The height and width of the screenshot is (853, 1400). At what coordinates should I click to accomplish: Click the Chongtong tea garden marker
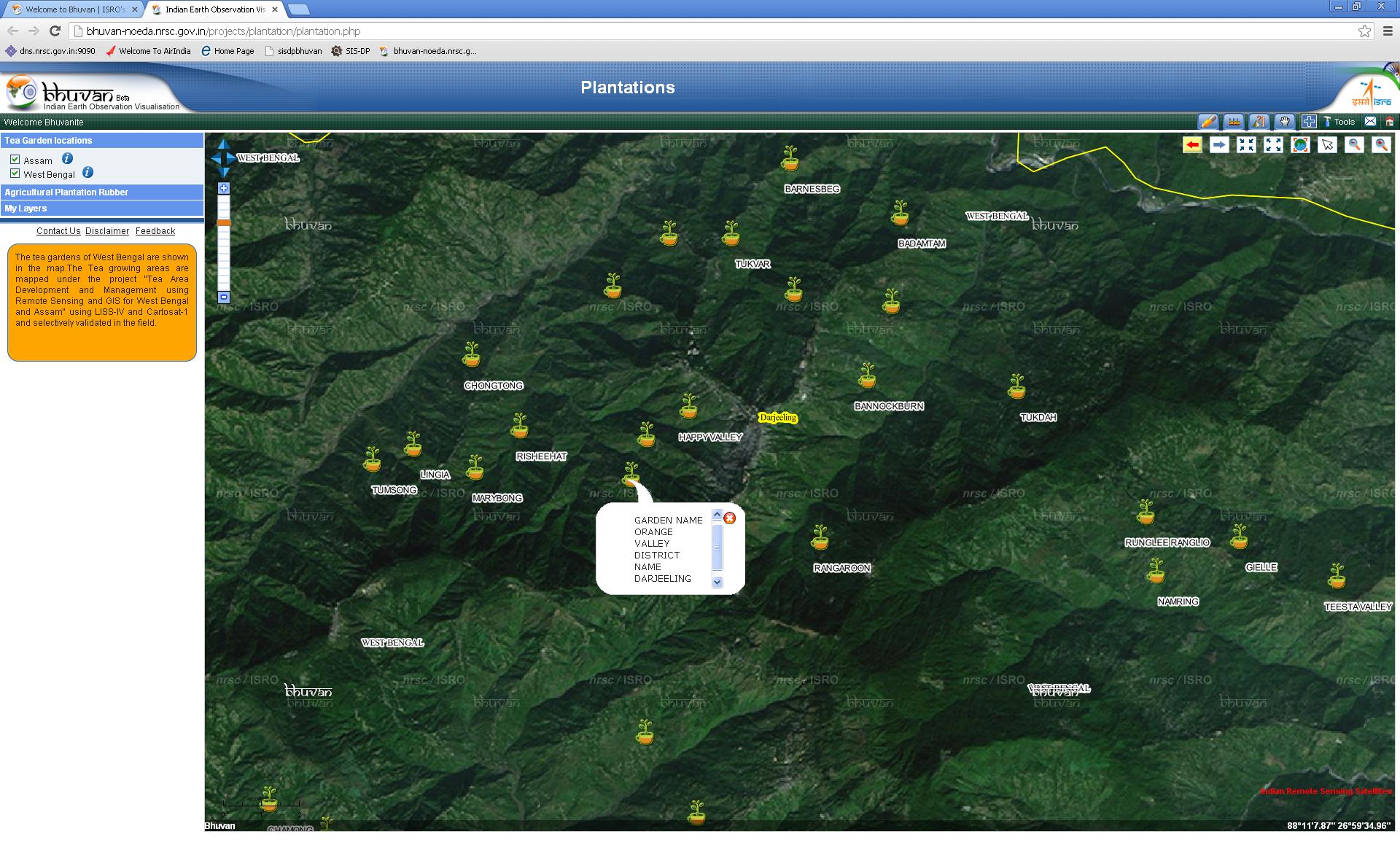click(472, 355)
